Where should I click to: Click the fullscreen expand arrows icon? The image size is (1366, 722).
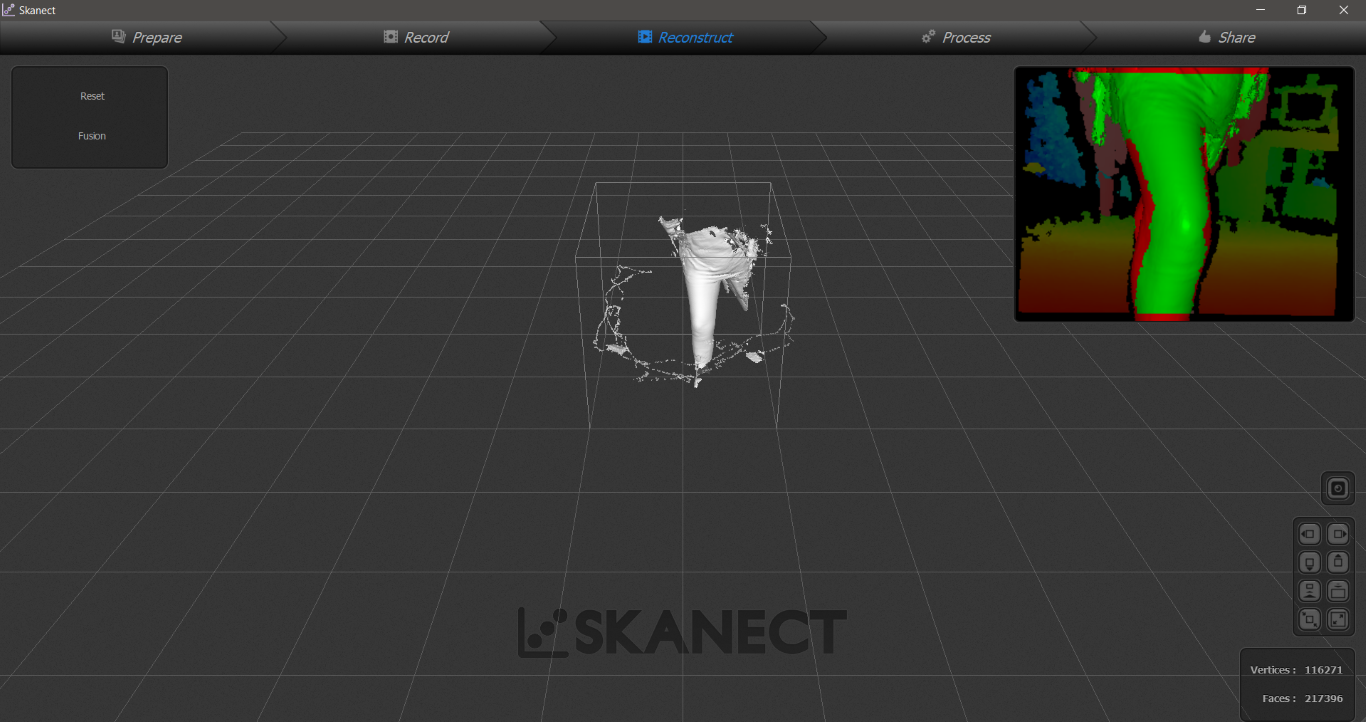[1338, 620]
